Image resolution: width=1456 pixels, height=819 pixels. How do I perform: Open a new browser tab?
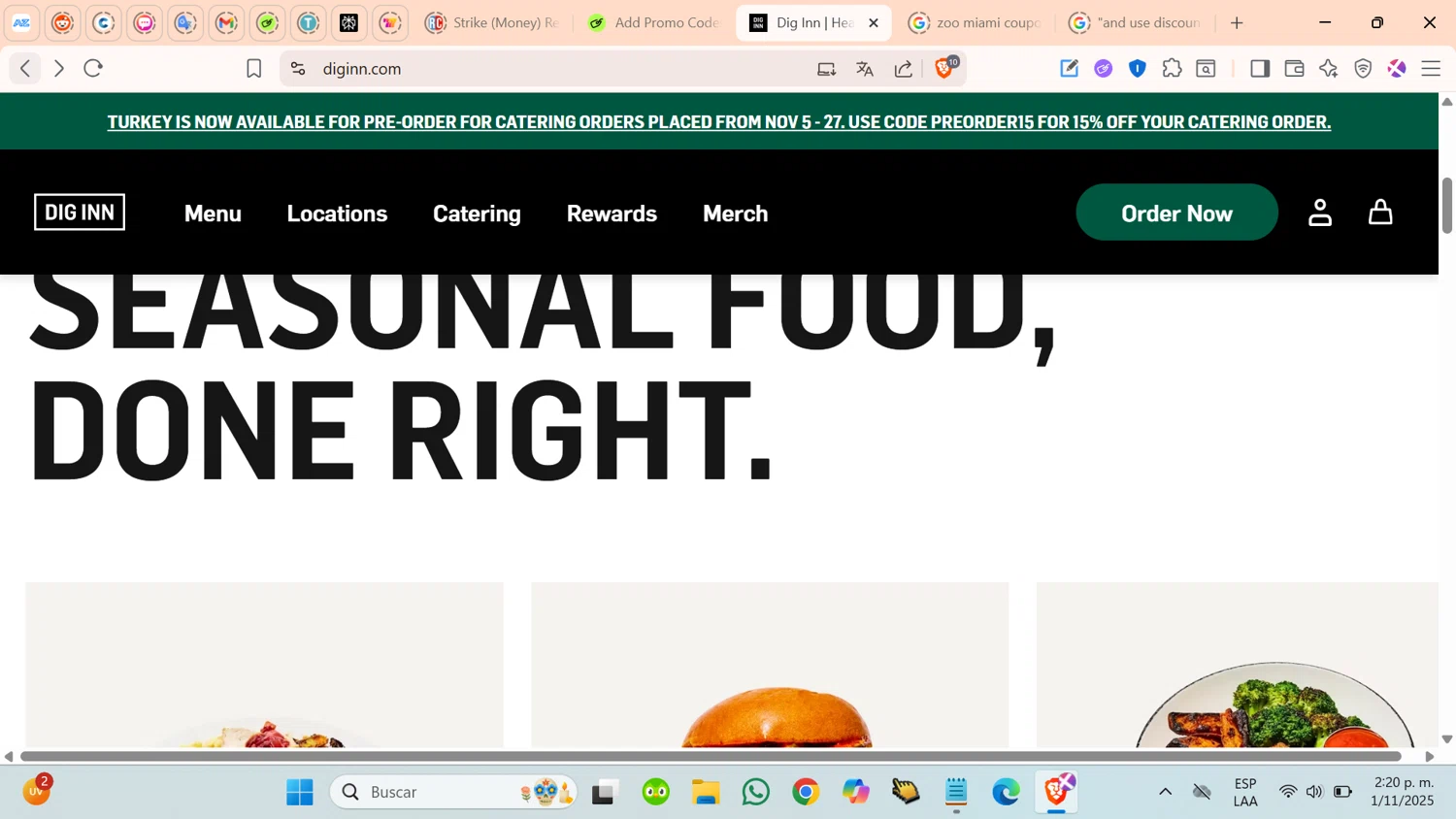1237,22
